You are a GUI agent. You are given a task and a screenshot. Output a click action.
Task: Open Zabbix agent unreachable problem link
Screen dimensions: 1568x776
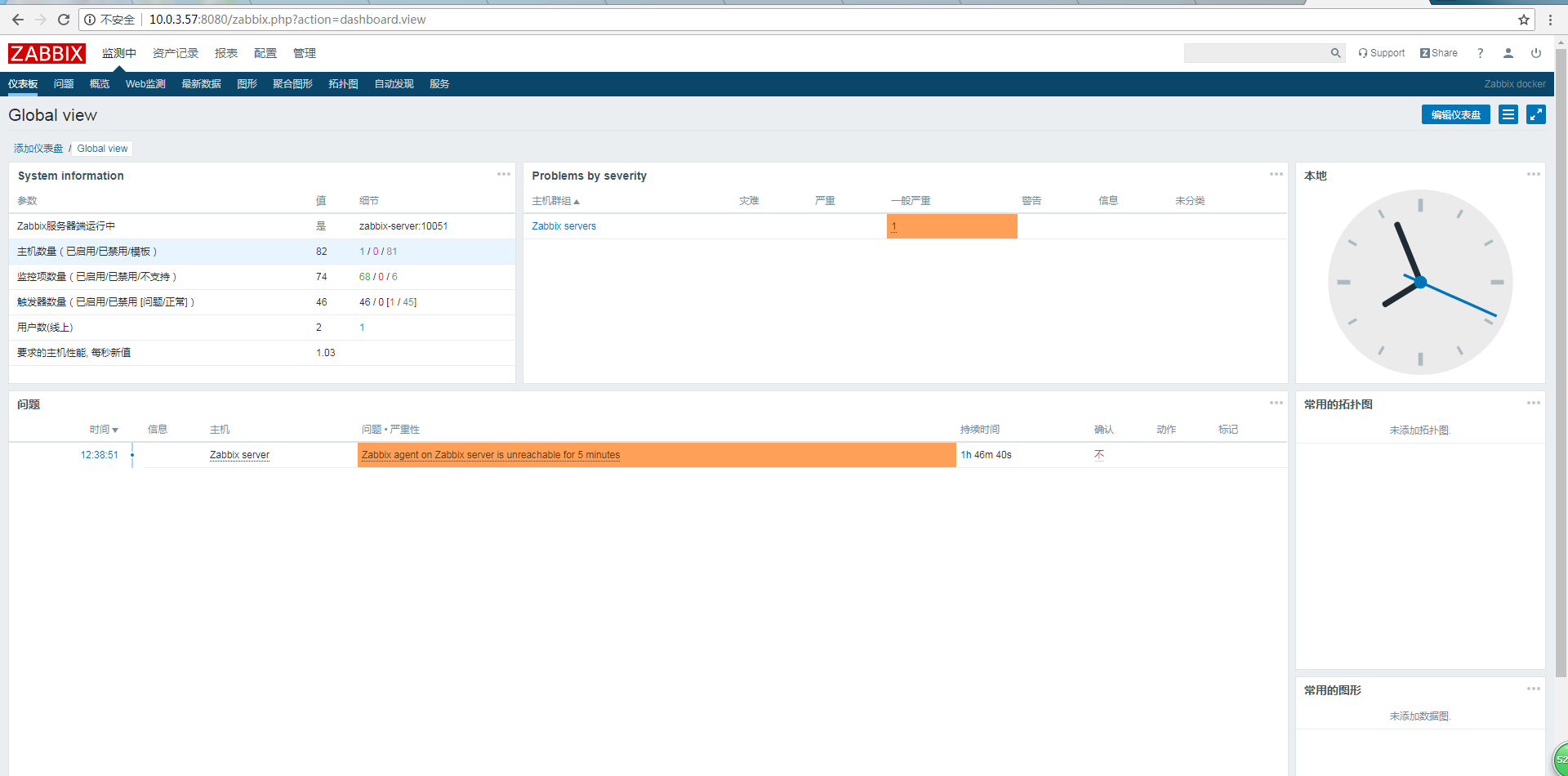pos(491,455)
